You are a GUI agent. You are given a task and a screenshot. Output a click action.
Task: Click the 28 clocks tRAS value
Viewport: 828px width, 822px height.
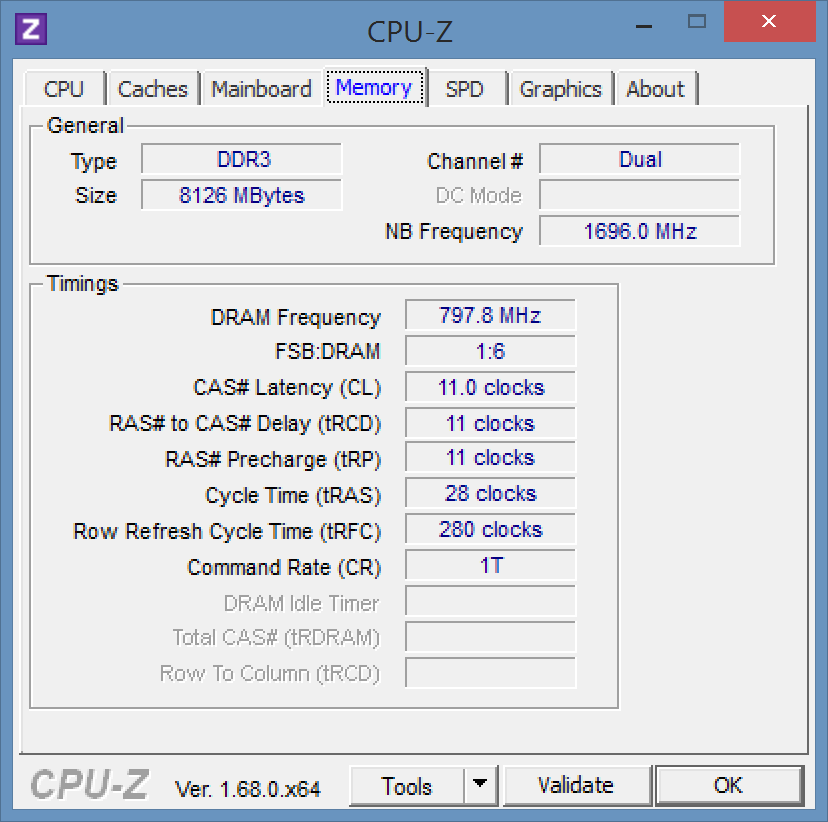(491, 494)
